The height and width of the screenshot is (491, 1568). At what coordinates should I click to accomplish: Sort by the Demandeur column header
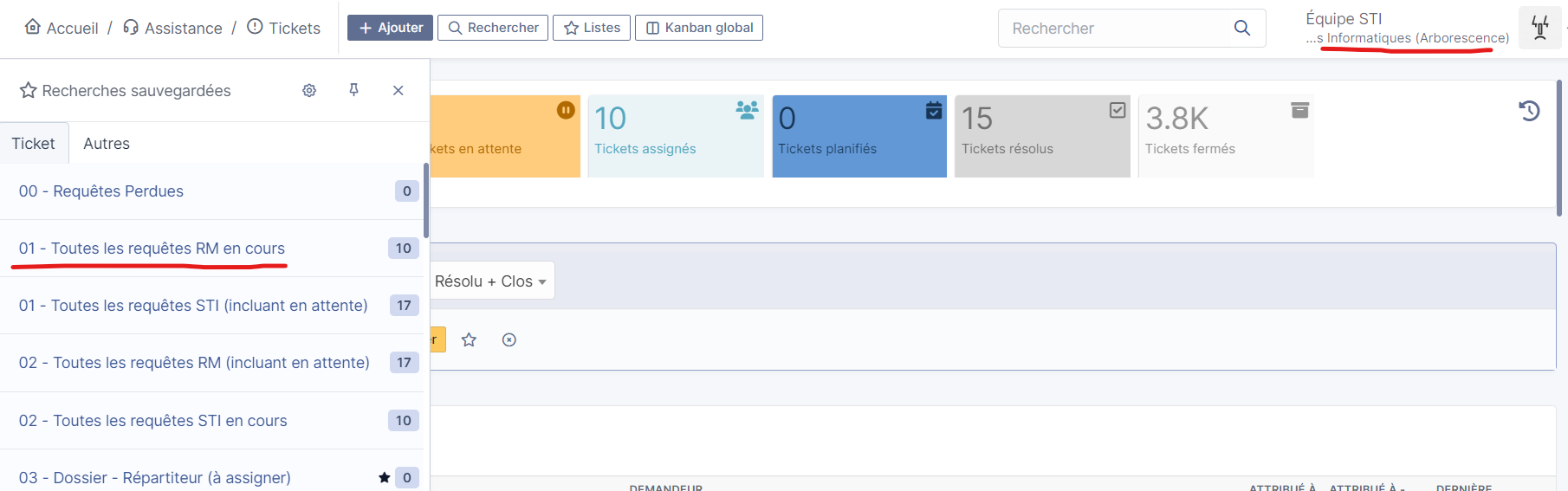click(x=665, y=488)
